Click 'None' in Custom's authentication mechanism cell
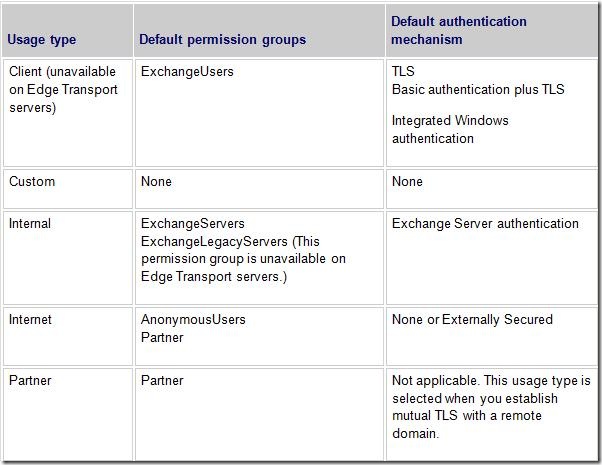This screenshot has height=465, width=602. [407, 181]
